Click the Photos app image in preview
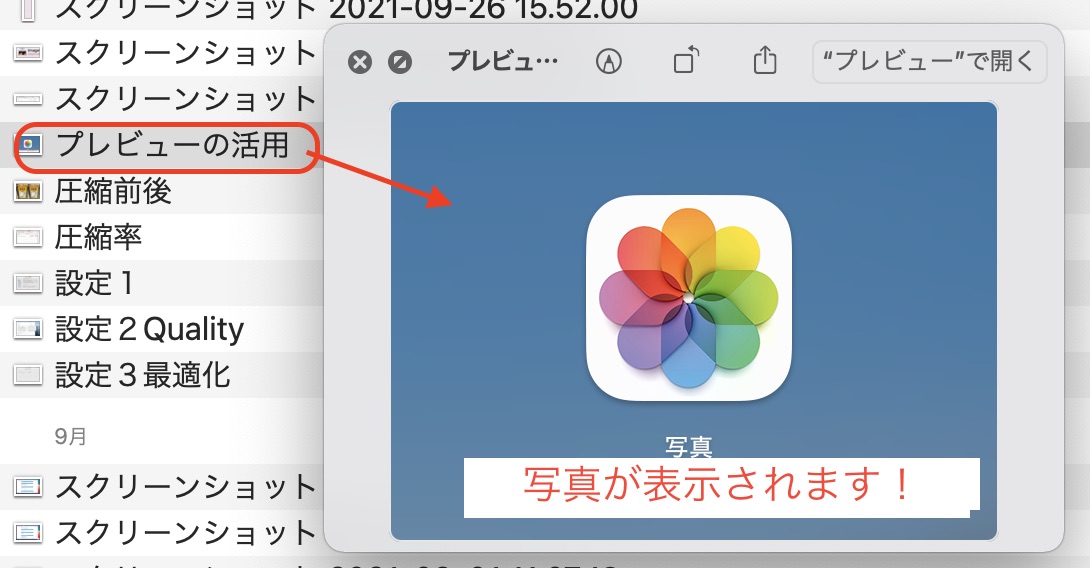Image resolution: width=1090 pixels, height=568 pixels. point(689,298)
